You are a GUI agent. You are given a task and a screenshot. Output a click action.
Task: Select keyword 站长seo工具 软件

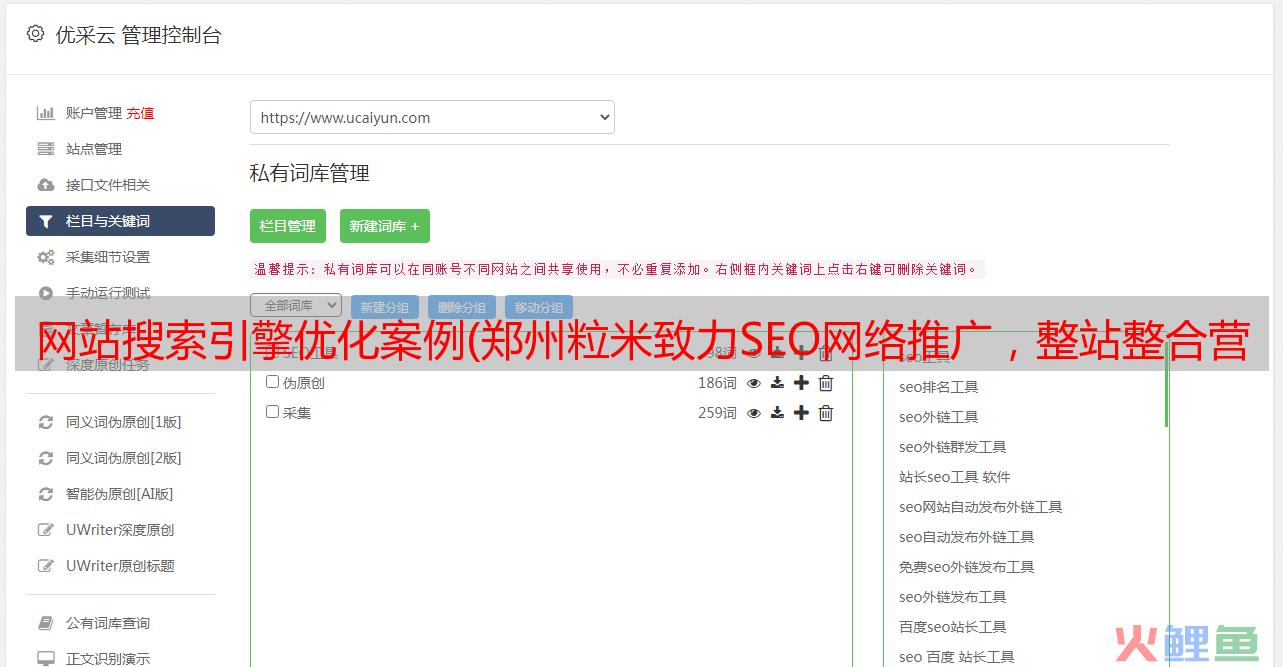(955, 477)
